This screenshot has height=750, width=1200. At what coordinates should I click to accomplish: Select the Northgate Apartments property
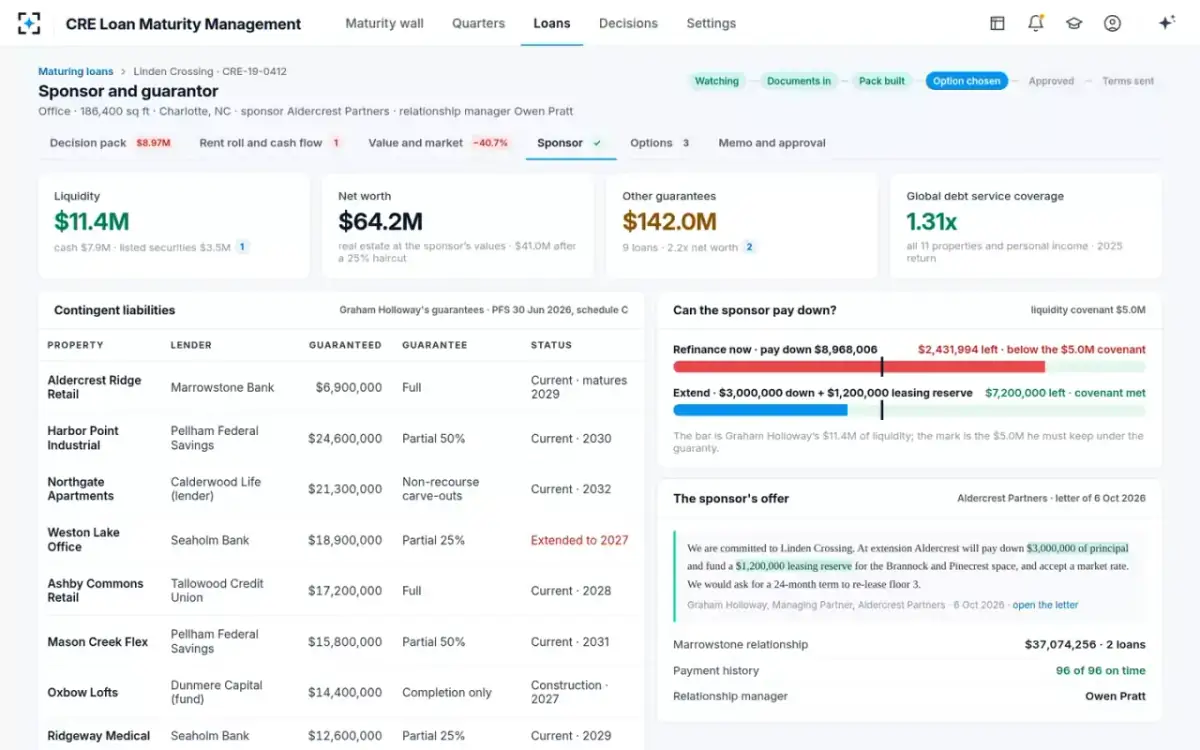pyautogui.click(x=81, y=489)
